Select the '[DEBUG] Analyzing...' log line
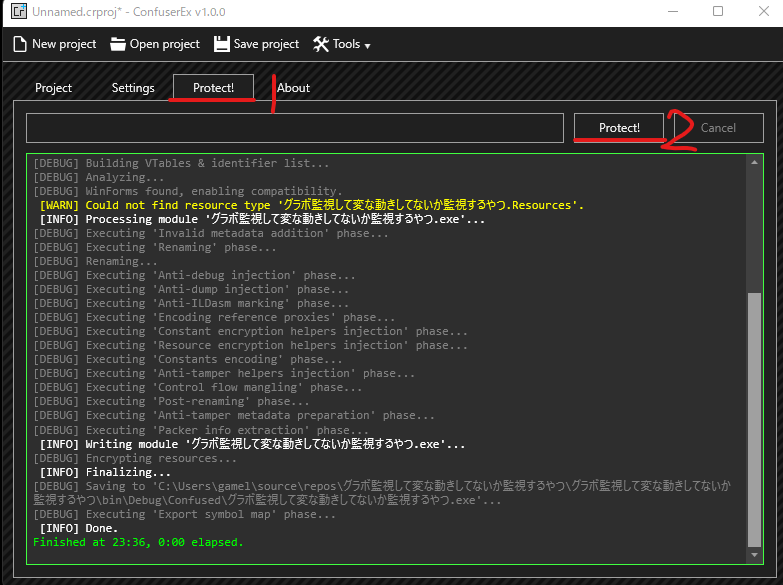This screenshot has height=585, width=783. (98, 177)
